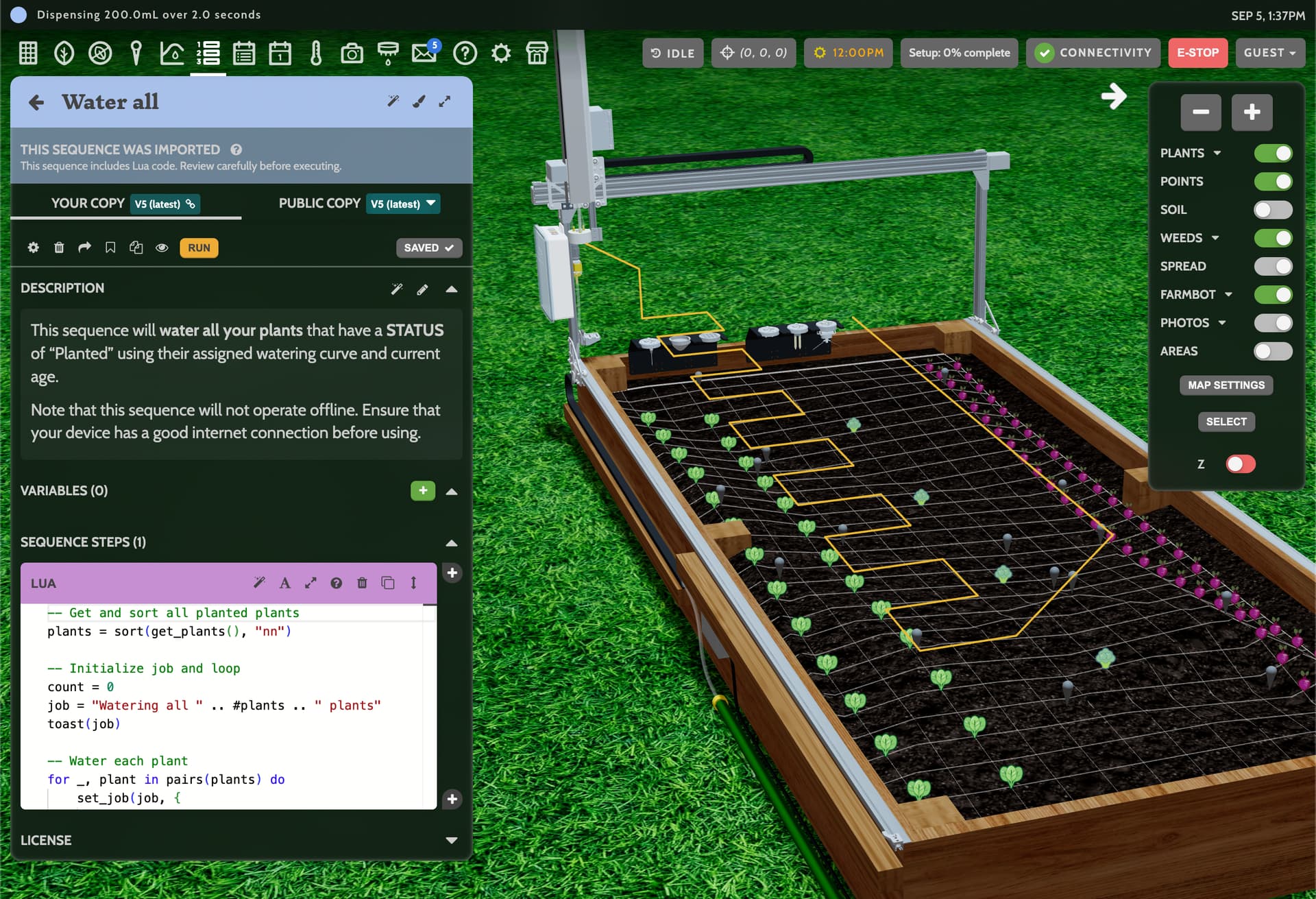Enable the Soil layer toggle
Viewport: 1316px width, 899px height.
[1272, 210]
